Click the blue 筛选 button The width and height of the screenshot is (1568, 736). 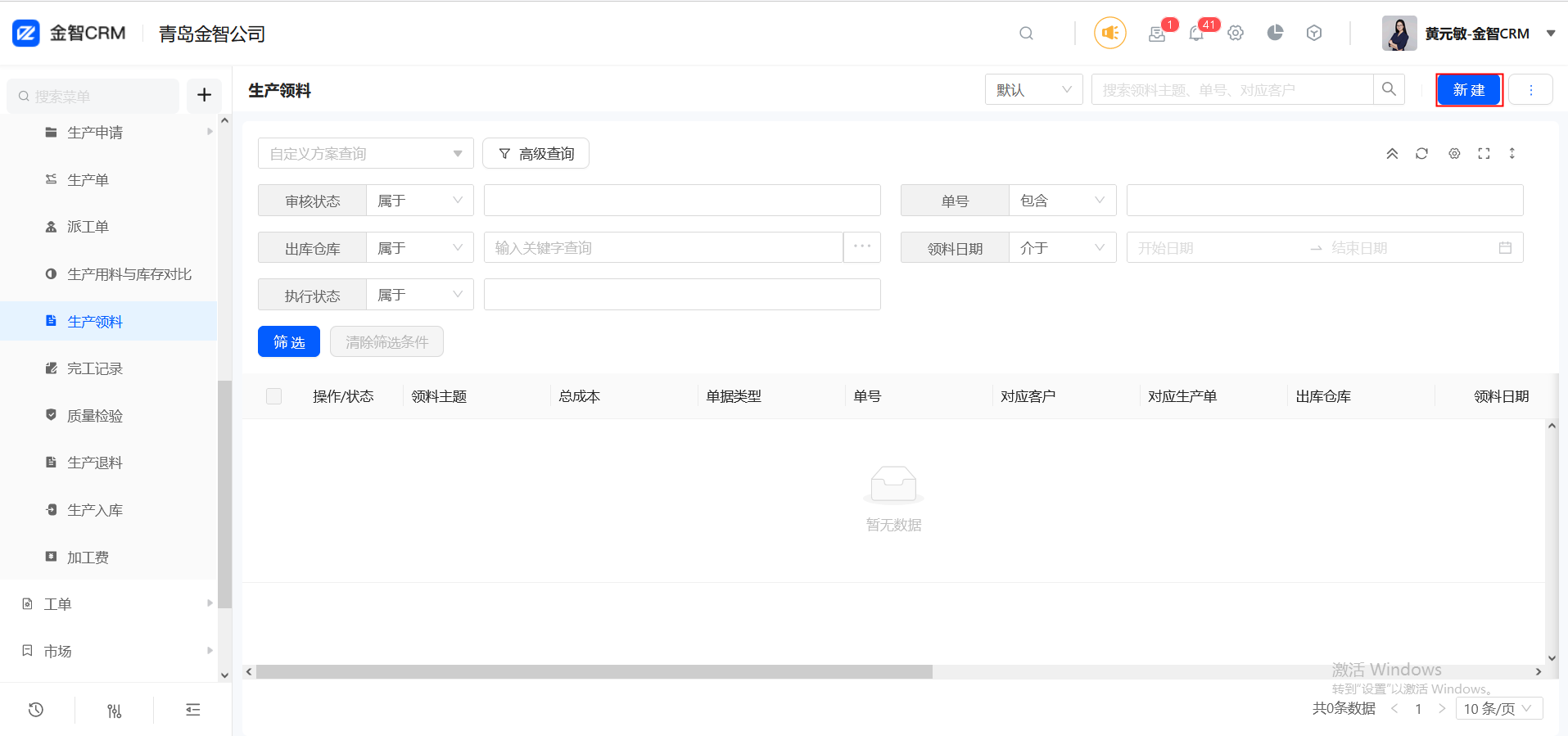(x=289, y=341)
